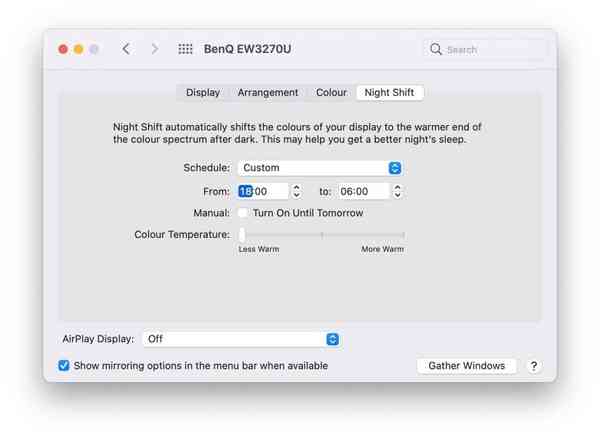
Task: Close the window with red button
Action: 63,49
